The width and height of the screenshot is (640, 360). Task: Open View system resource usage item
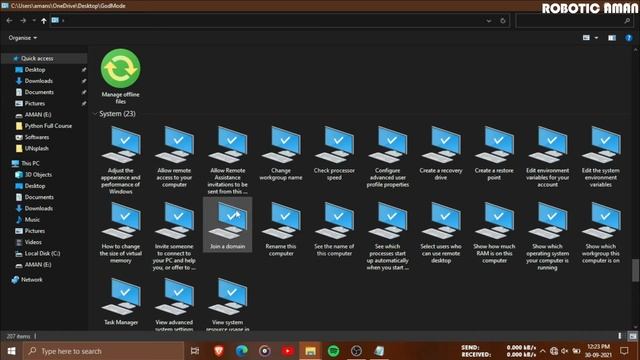tap(228, 304)
